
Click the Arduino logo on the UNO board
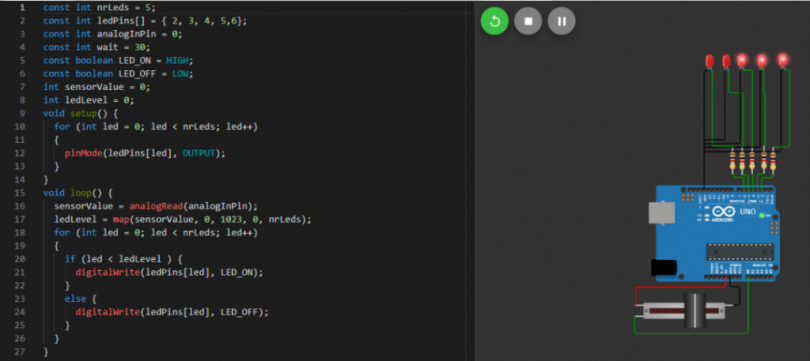click(724, 213)
